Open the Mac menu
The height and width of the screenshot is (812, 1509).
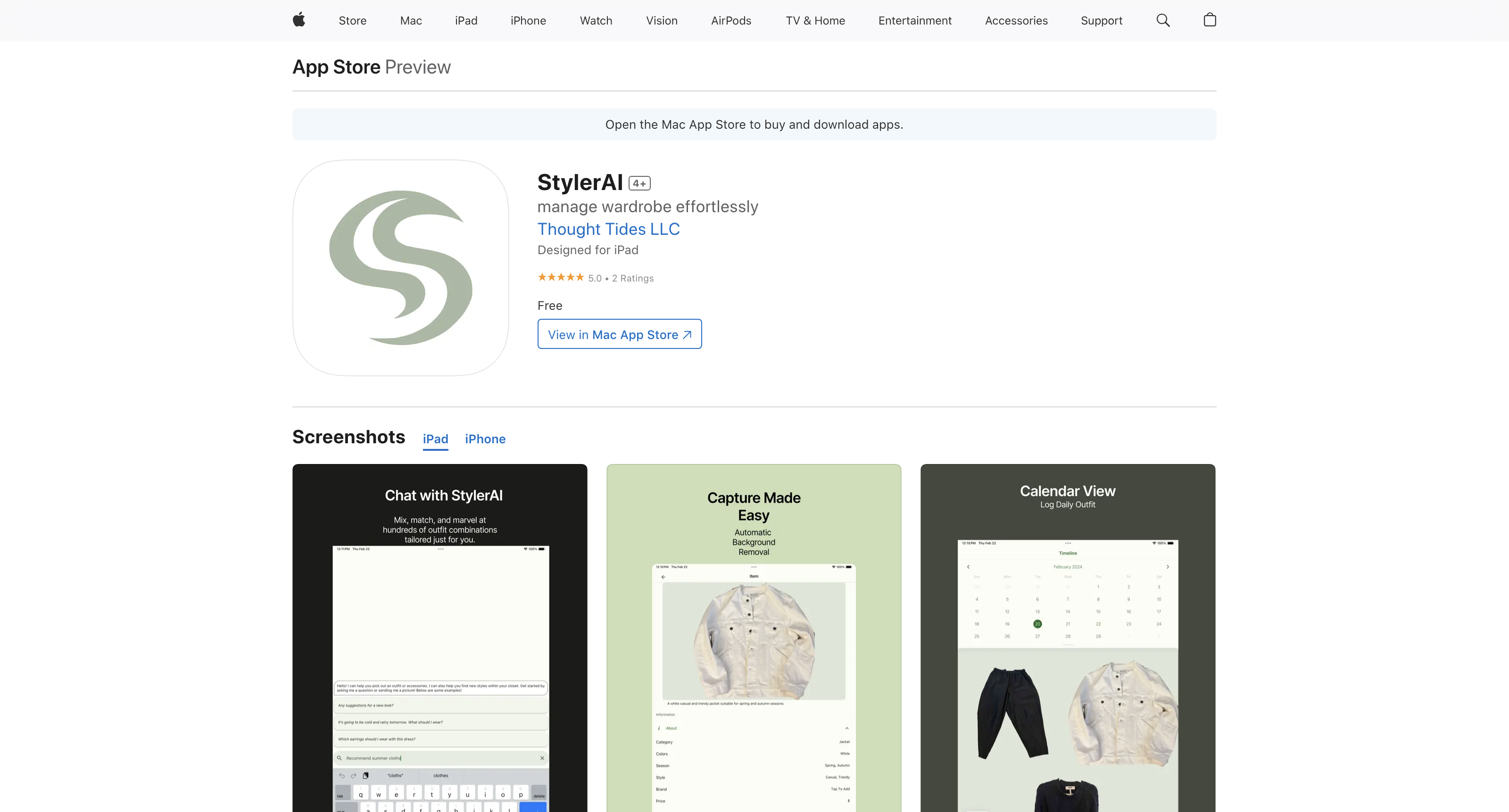click(411, 20)
